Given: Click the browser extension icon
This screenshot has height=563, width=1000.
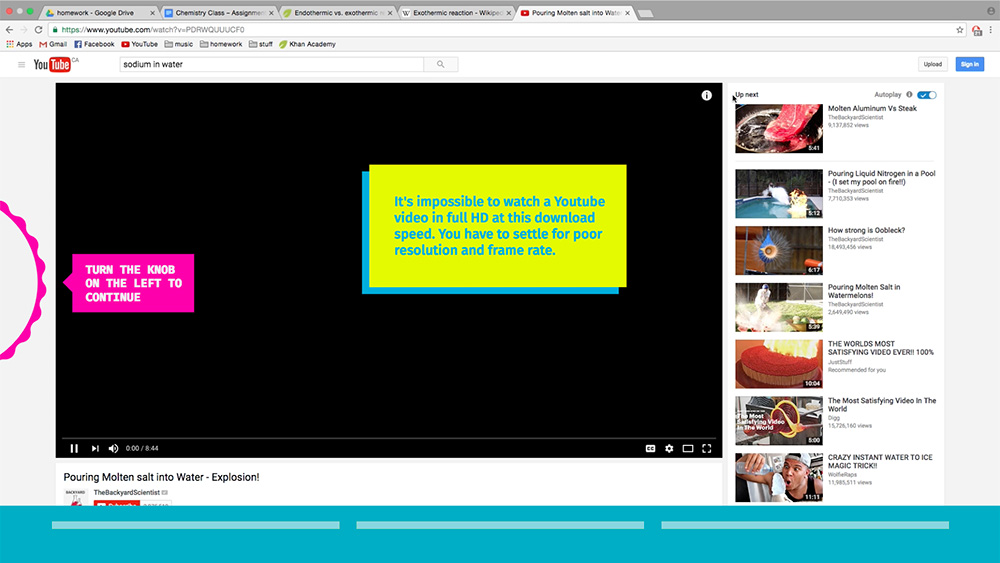Looking at the screenshot, I should click(x=976, y=30).
